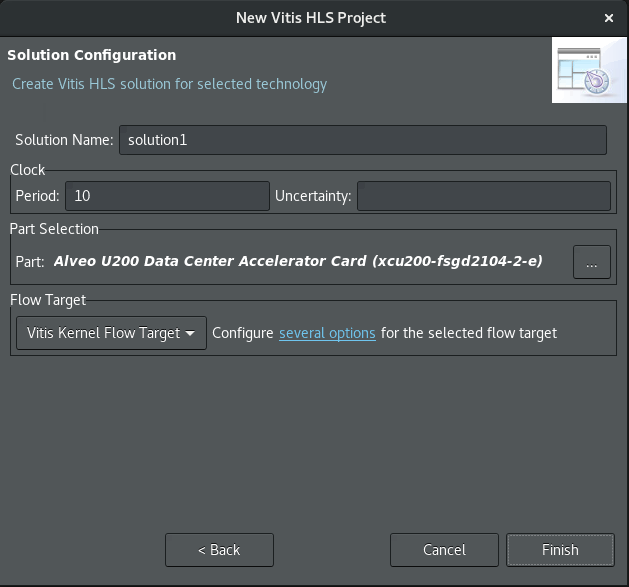Click the 'Solution Name:' label
629x587 pixels.
pos(64,141)
